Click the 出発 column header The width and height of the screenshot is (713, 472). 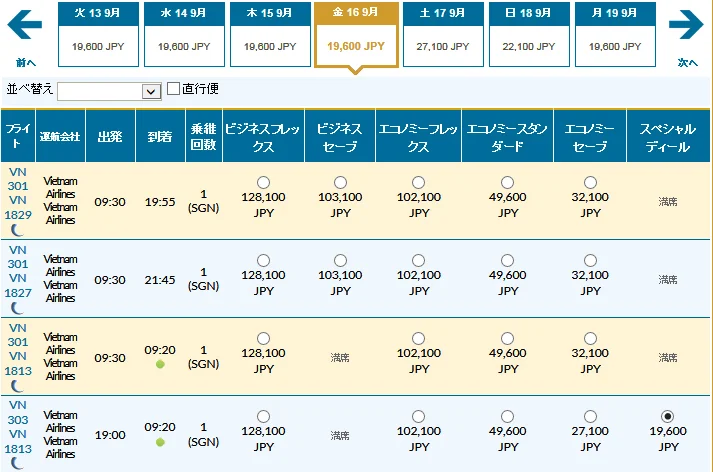pos(110,136)
